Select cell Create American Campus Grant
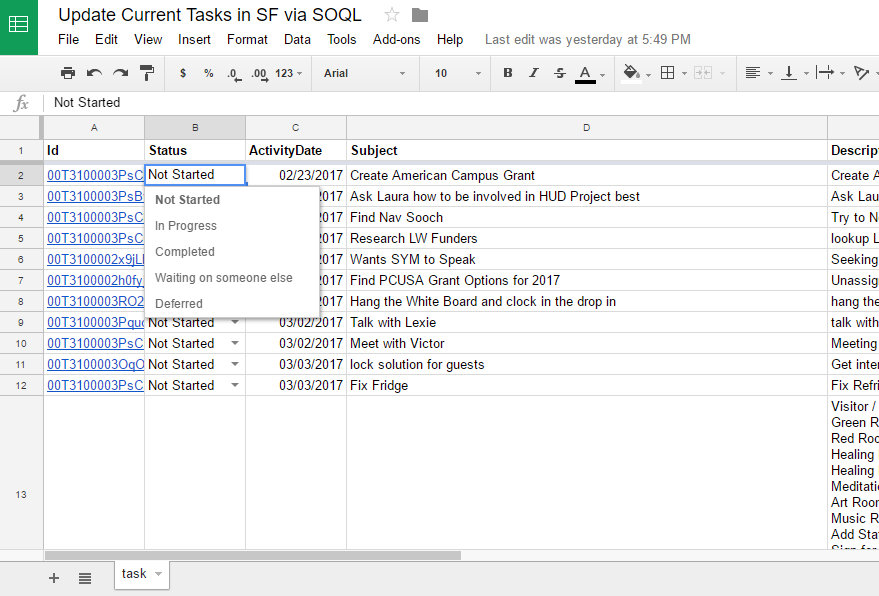The height and width of the screenshot is (596, 879). click(x=586, y=175)
